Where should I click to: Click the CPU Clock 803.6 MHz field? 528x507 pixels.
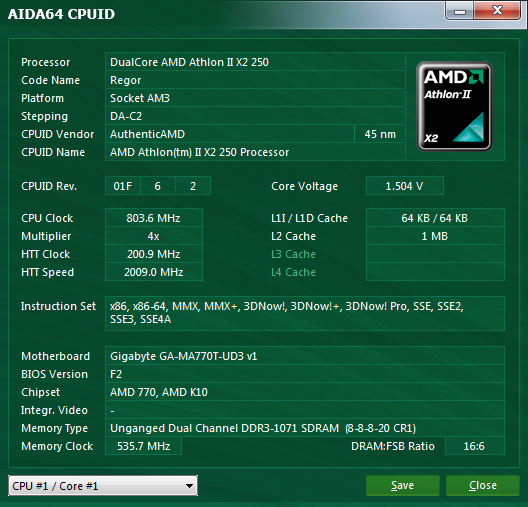pos(154,218)
